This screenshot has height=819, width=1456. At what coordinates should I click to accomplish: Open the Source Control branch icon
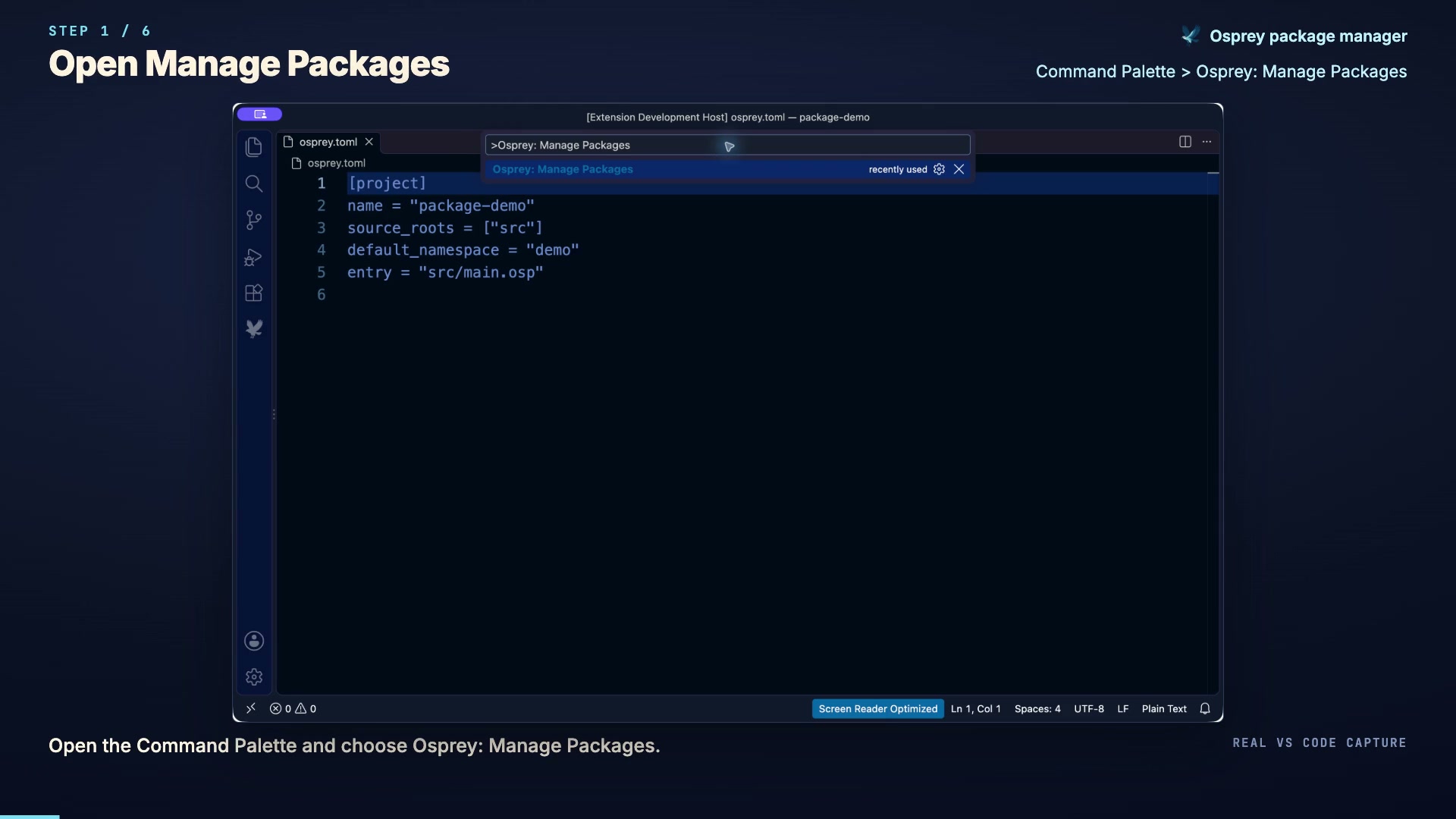pos(254,220)
